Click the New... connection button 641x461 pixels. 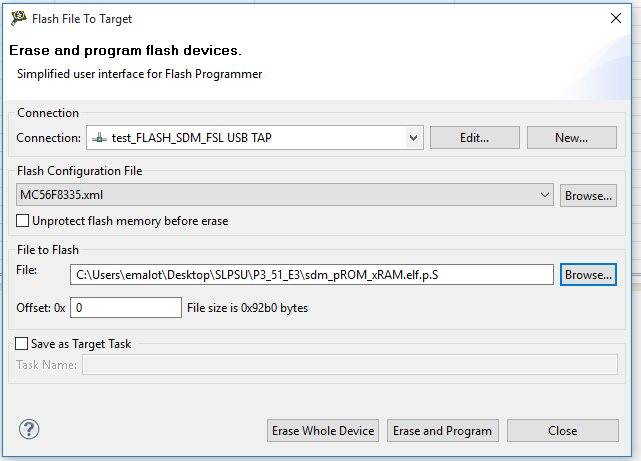tap(571, 138)
